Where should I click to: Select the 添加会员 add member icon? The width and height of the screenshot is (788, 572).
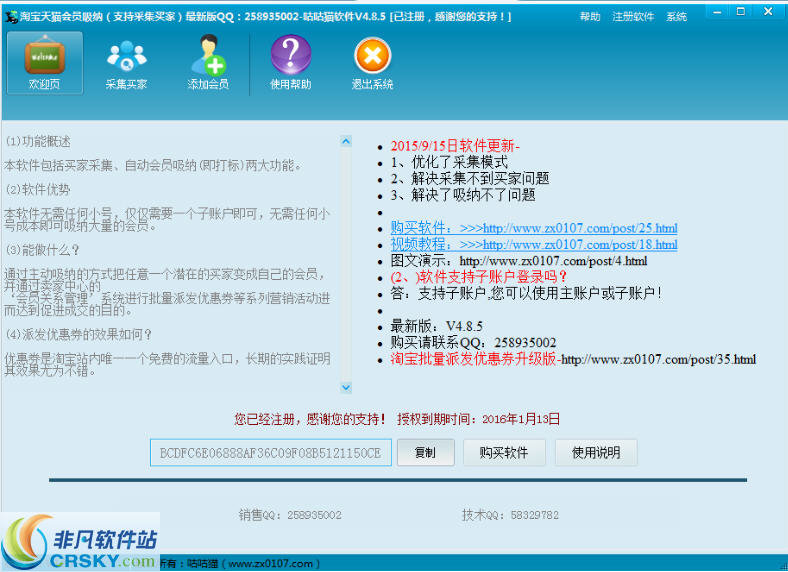click(208, 63)
